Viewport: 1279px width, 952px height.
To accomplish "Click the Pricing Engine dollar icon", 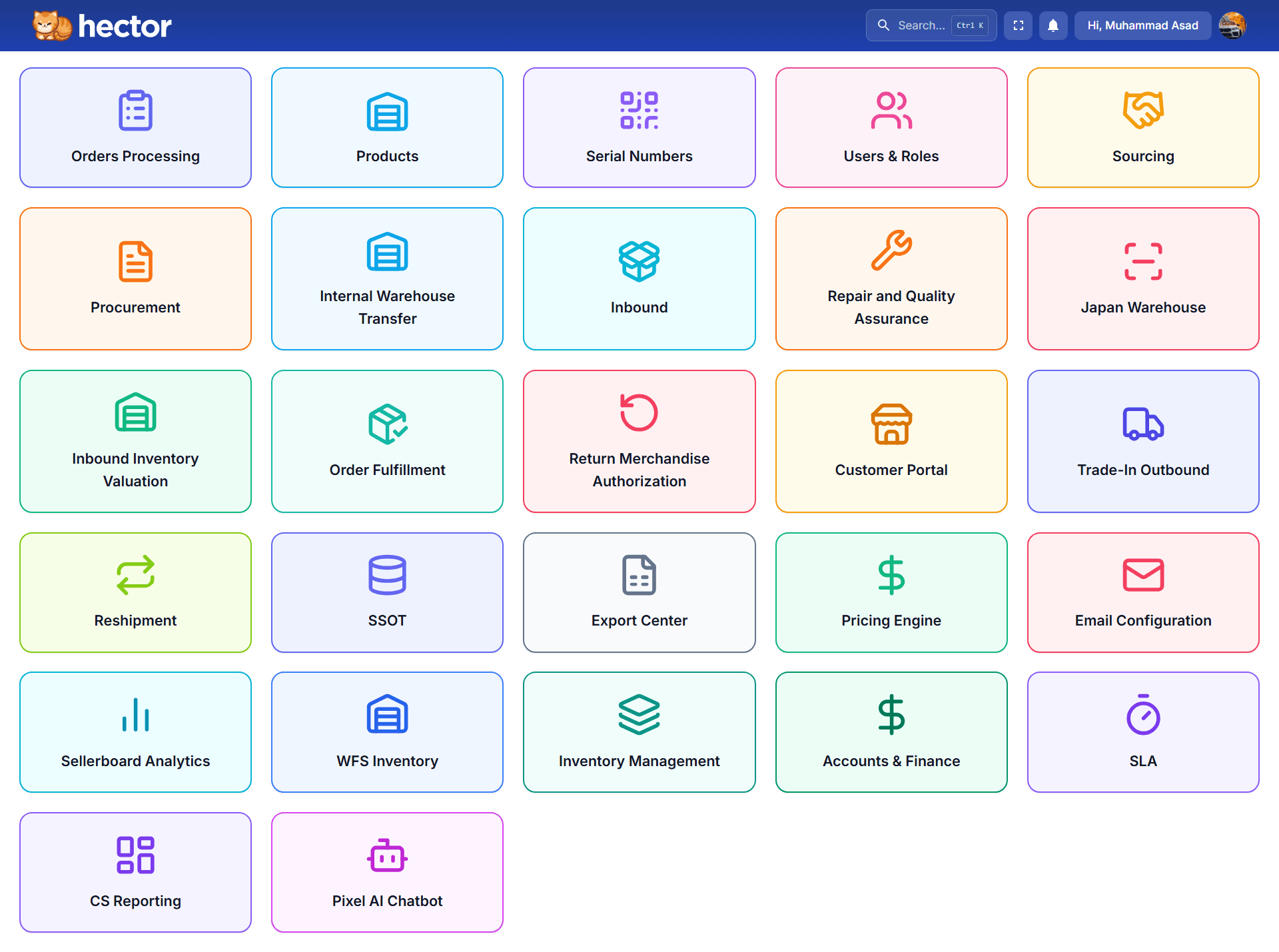I will click(x=891, y=575).
